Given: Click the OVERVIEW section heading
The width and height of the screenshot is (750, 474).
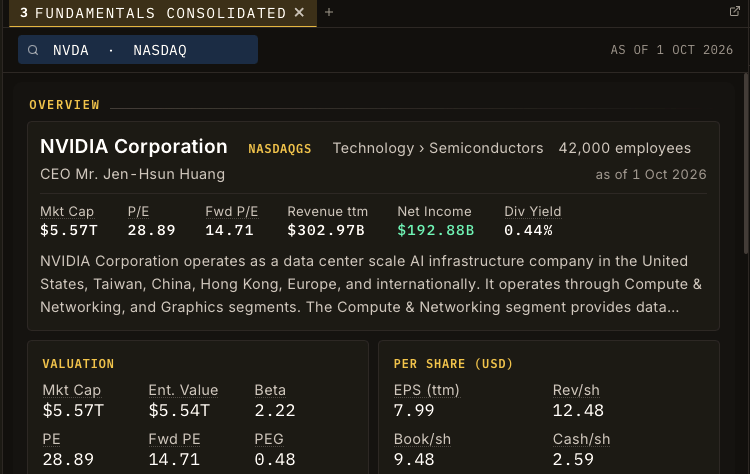Looking at the screenshot, I should 65,105.
